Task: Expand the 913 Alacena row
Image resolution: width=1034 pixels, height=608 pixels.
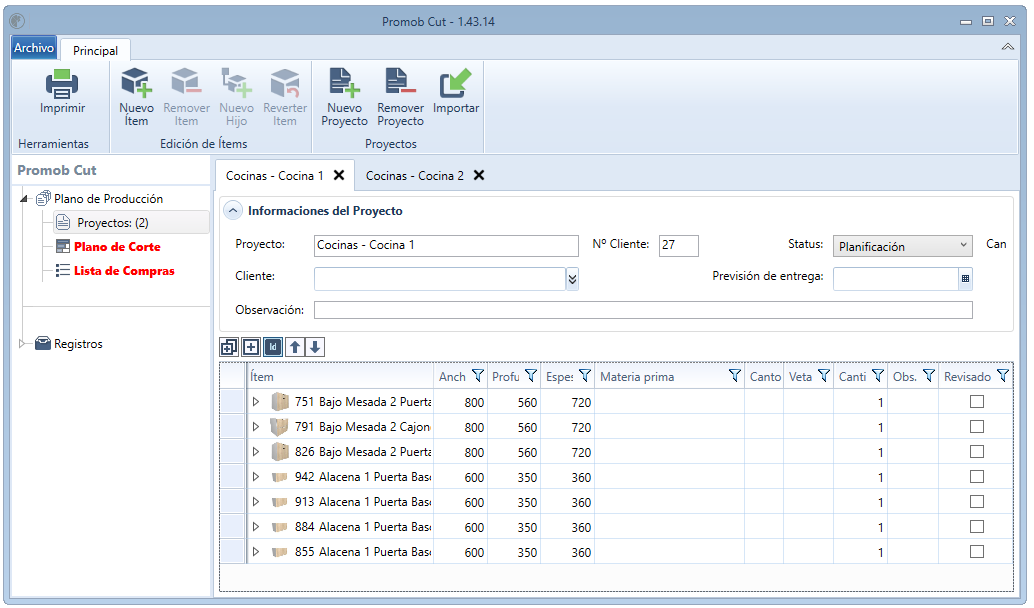Action: click(256, 502)
